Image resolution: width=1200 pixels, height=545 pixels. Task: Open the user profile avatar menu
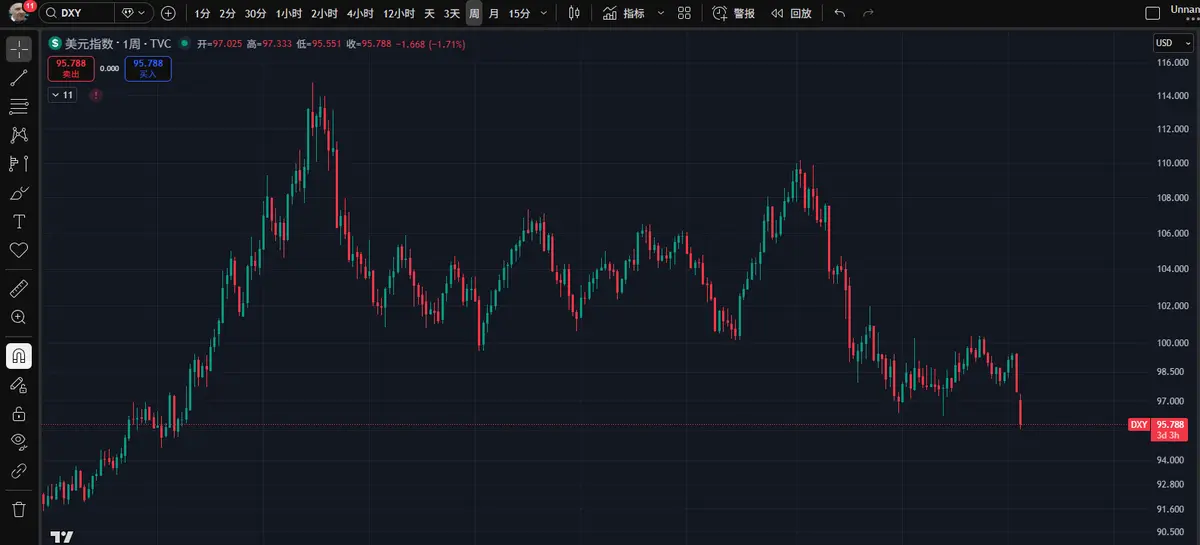pos(19,13)
